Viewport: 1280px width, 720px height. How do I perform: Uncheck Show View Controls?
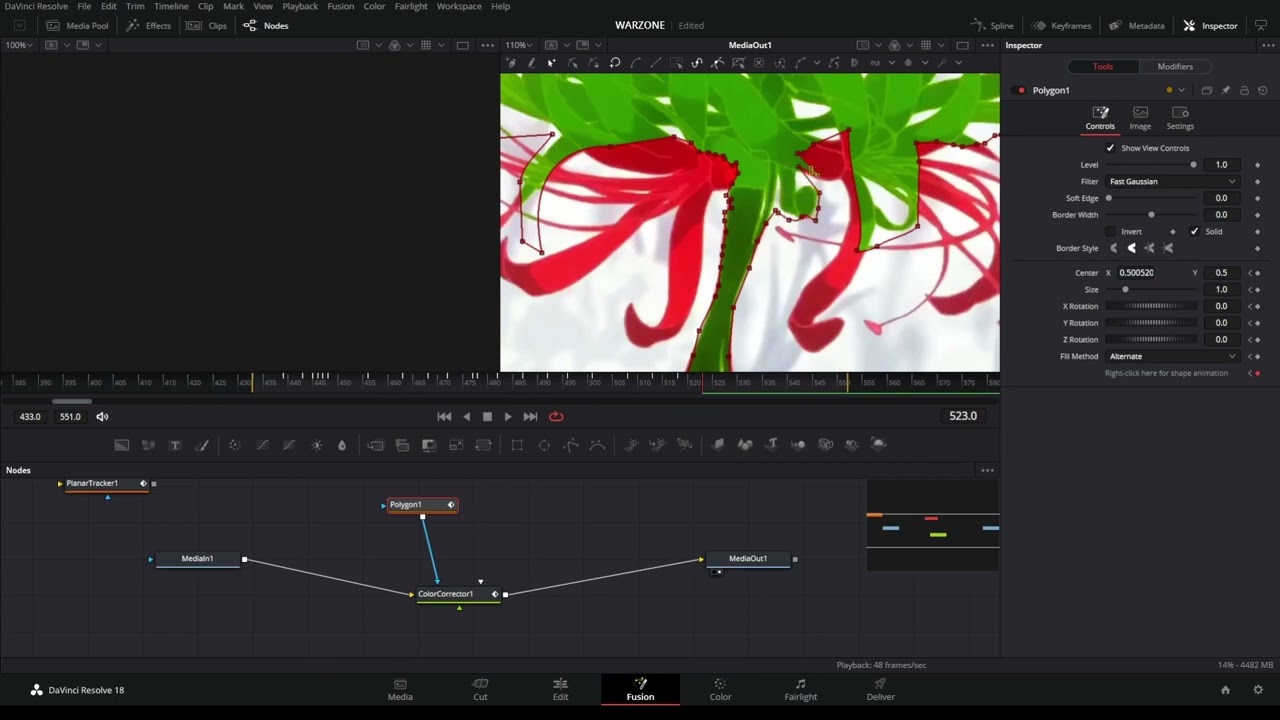point(1110,148)
